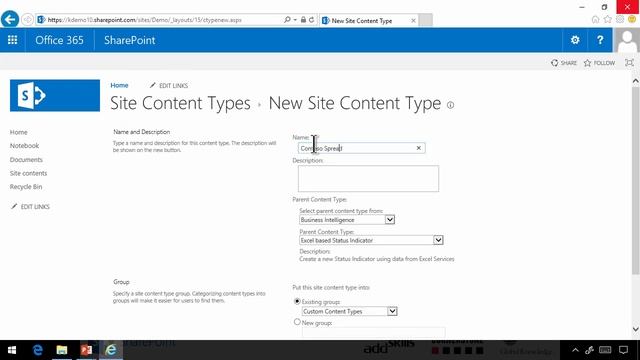The width and height of the screenshot is (640, 360).
Task: Click the browser forward arrow button
Action: pos(27,20)
